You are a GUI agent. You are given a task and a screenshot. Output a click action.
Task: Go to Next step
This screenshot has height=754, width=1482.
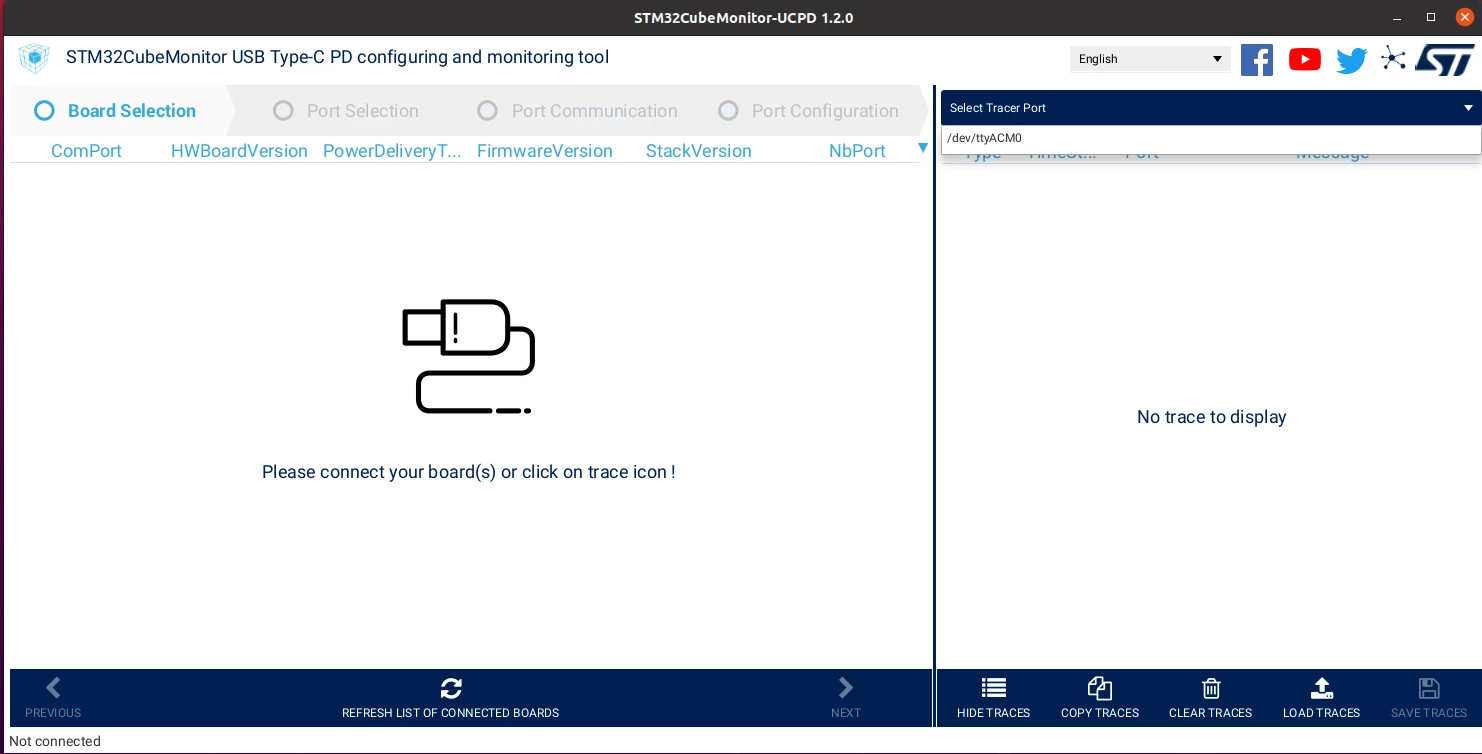pyautogui.click(x=846, y=698)
